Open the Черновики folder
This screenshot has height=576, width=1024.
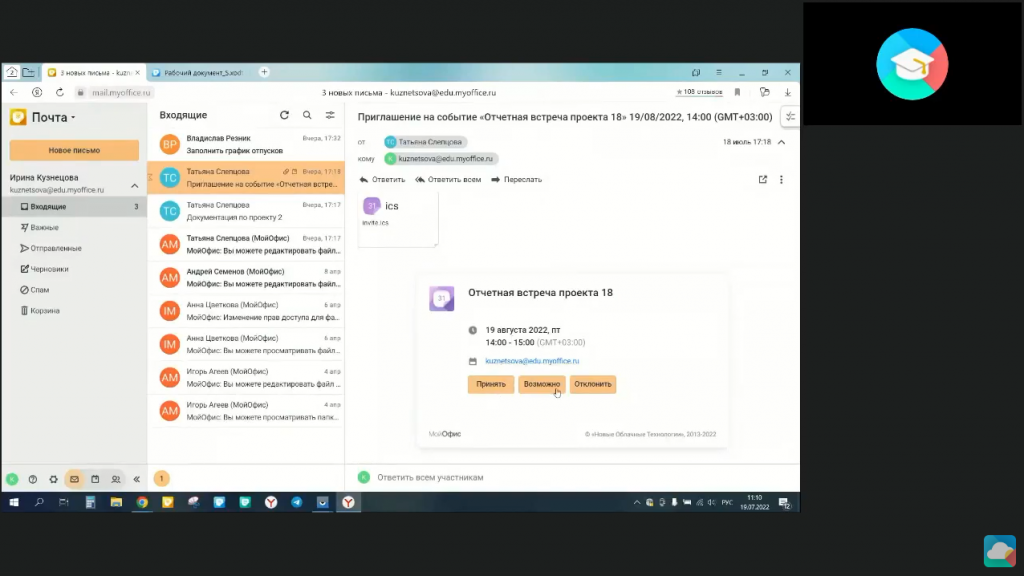74,269
